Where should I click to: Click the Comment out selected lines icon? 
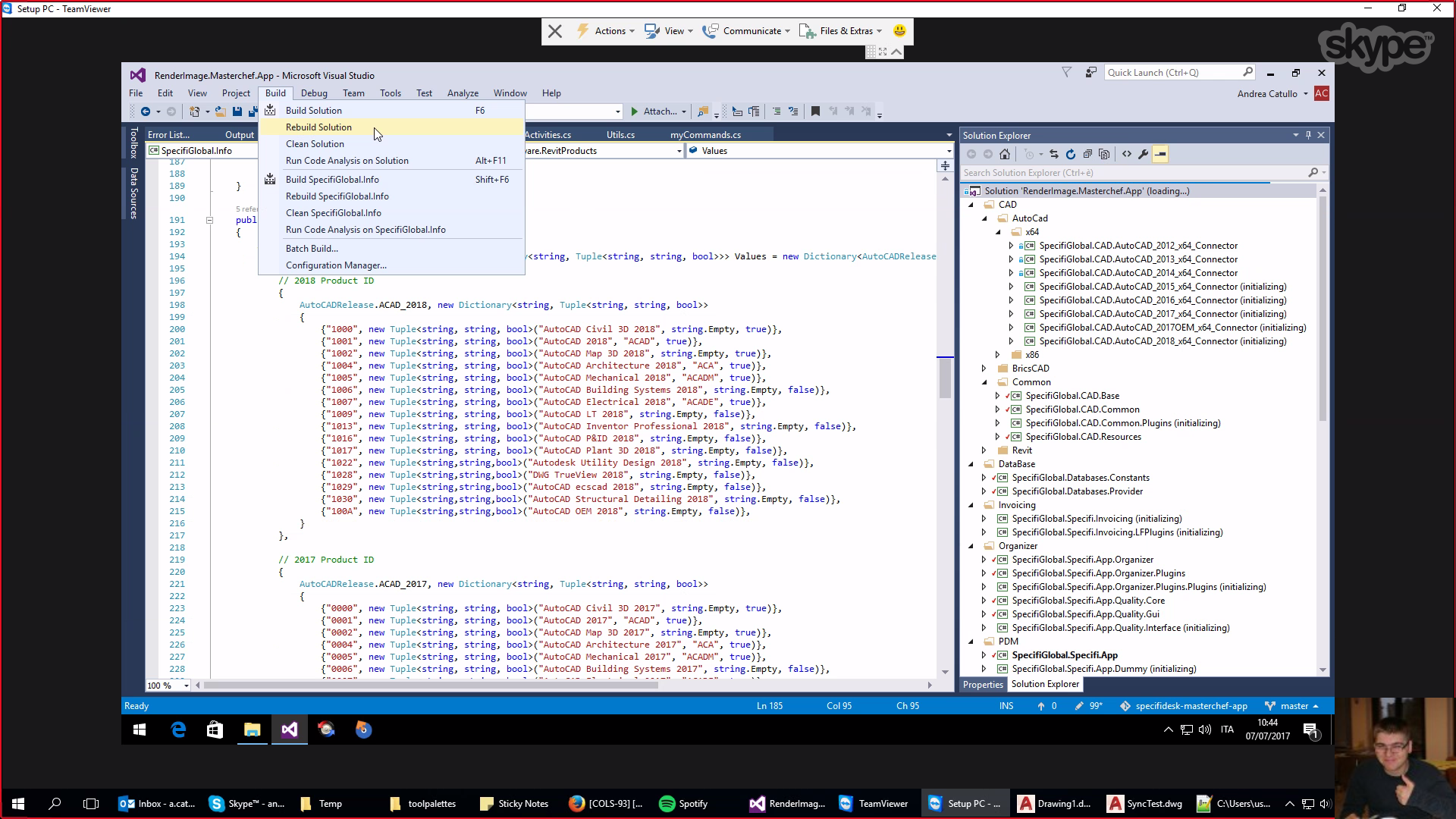(x=777, y=111)
